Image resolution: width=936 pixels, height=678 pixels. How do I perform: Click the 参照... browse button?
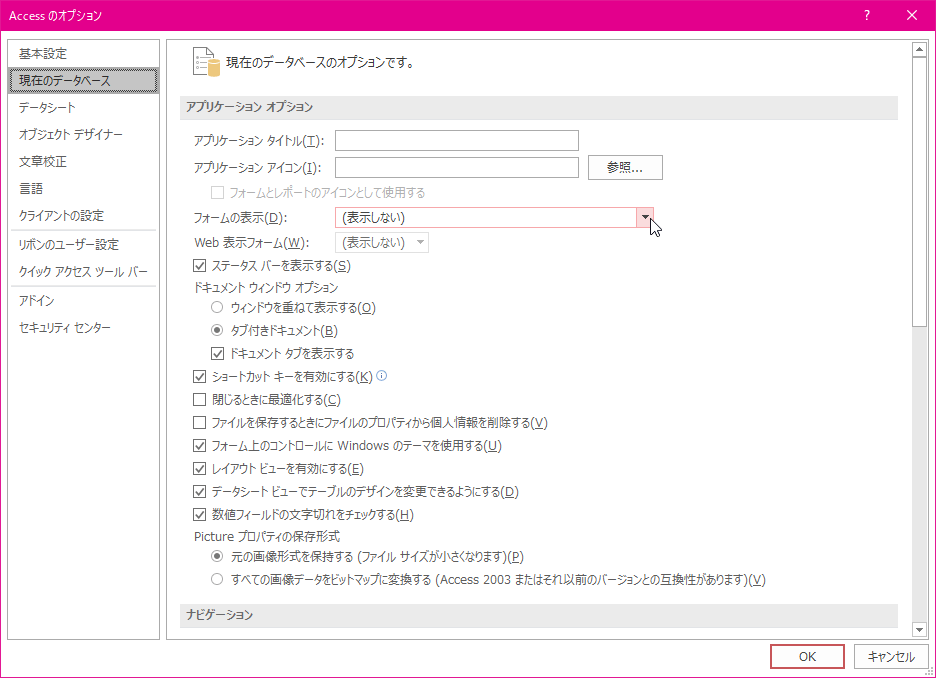click(625, 168)
